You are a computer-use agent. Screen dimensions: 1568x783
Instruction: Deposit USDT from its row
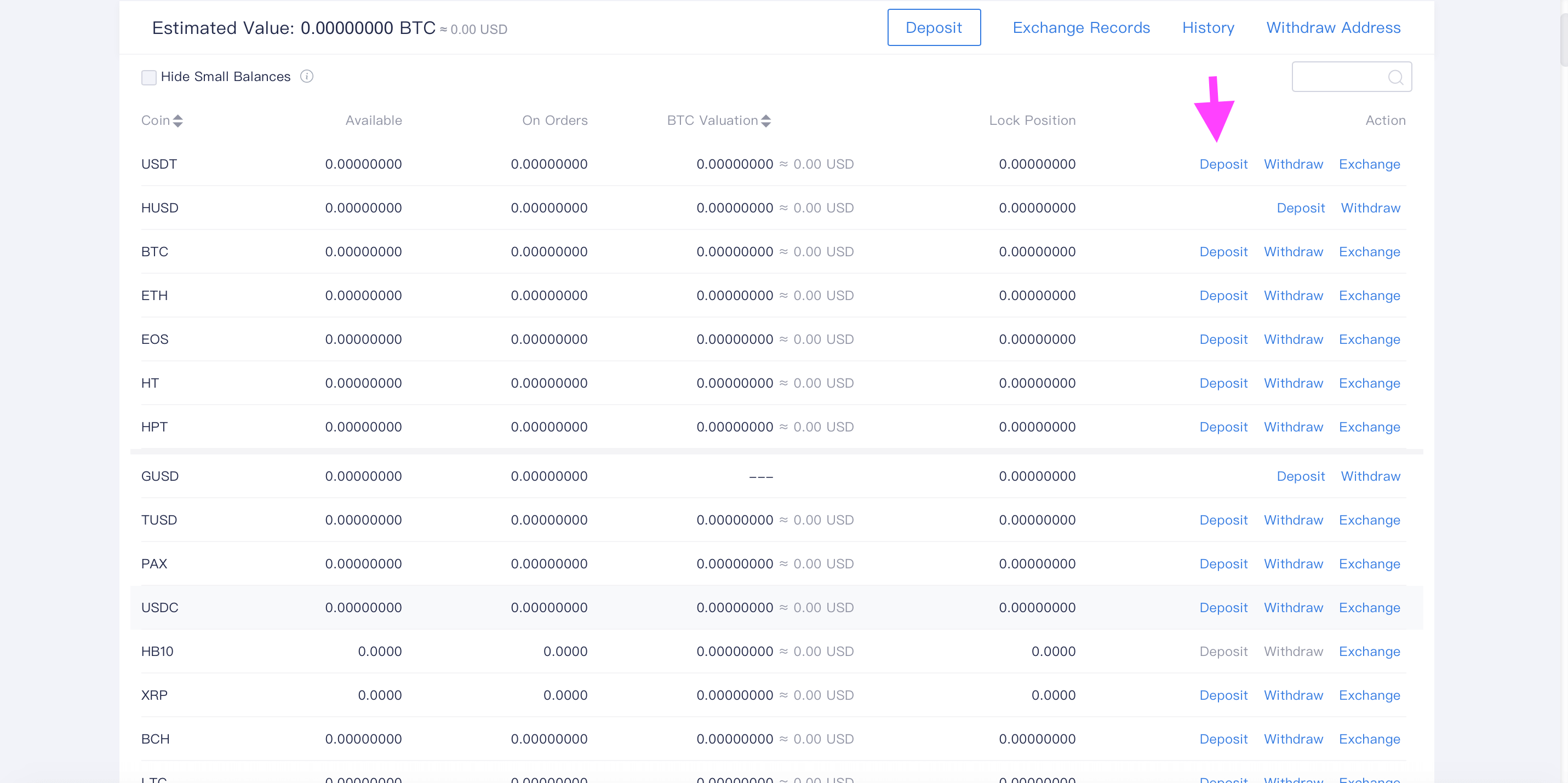[1223, 164]
